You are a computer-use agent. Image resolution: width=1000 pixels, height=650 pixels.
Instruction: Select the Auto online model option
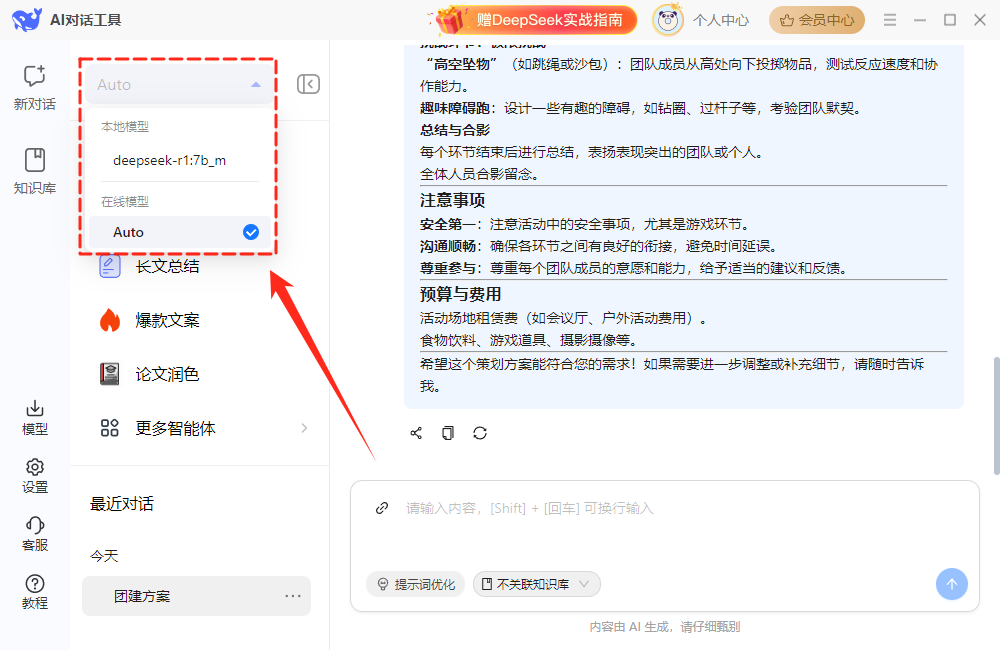point(177,232)
